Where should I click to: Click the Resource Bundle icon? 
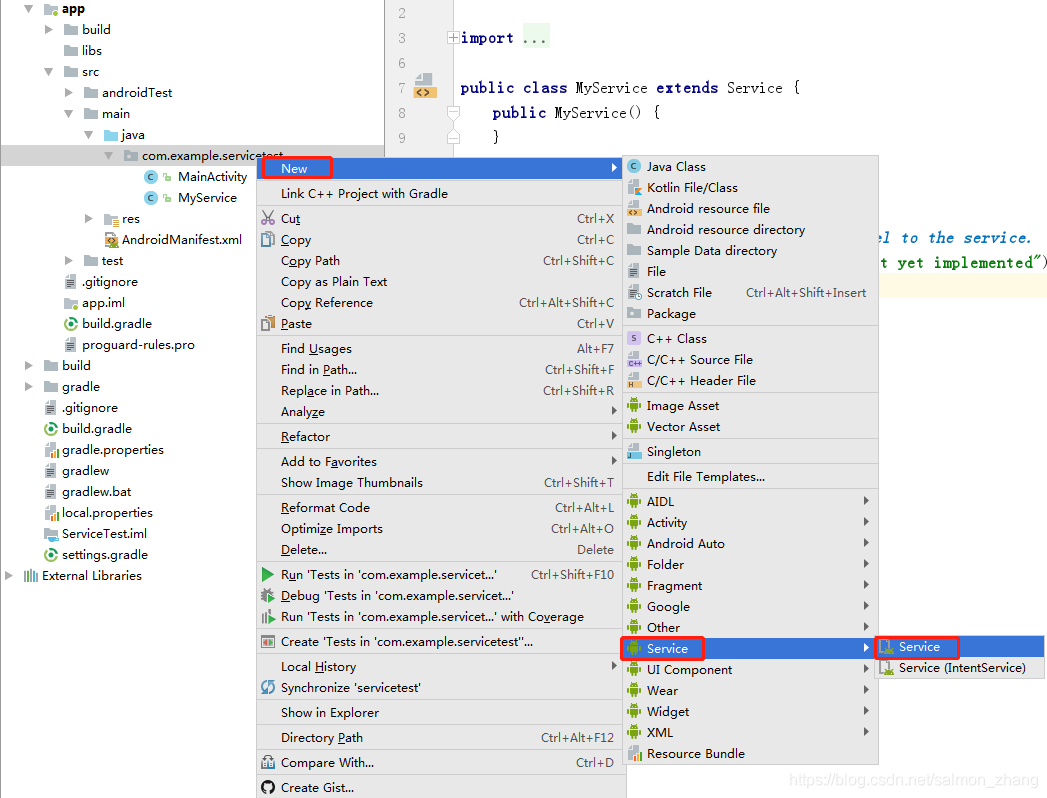pyautogui.click(x=634, y=753)
